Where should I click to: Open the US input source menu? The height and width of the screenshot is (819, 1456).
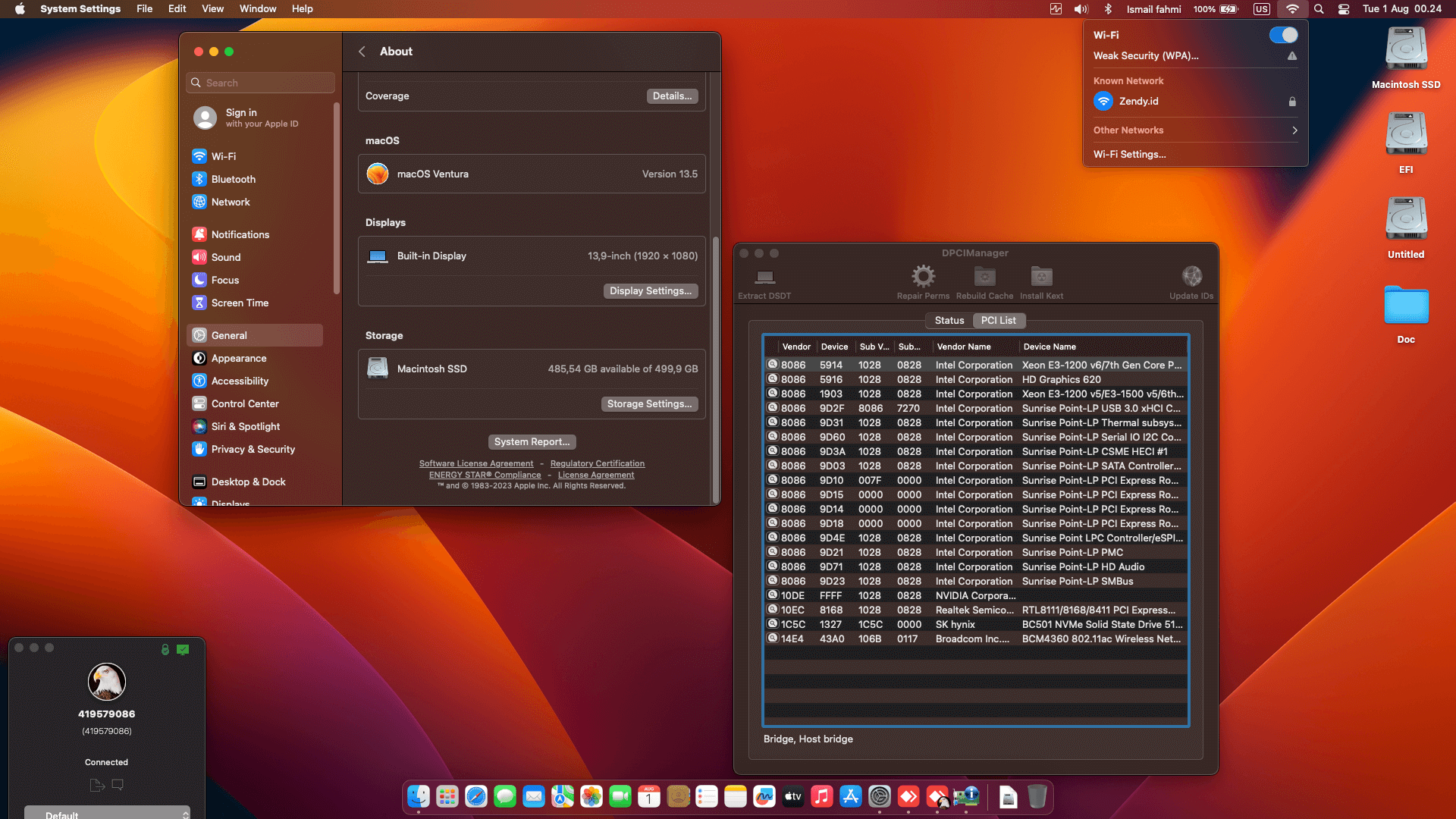(x=1261, y=9)
